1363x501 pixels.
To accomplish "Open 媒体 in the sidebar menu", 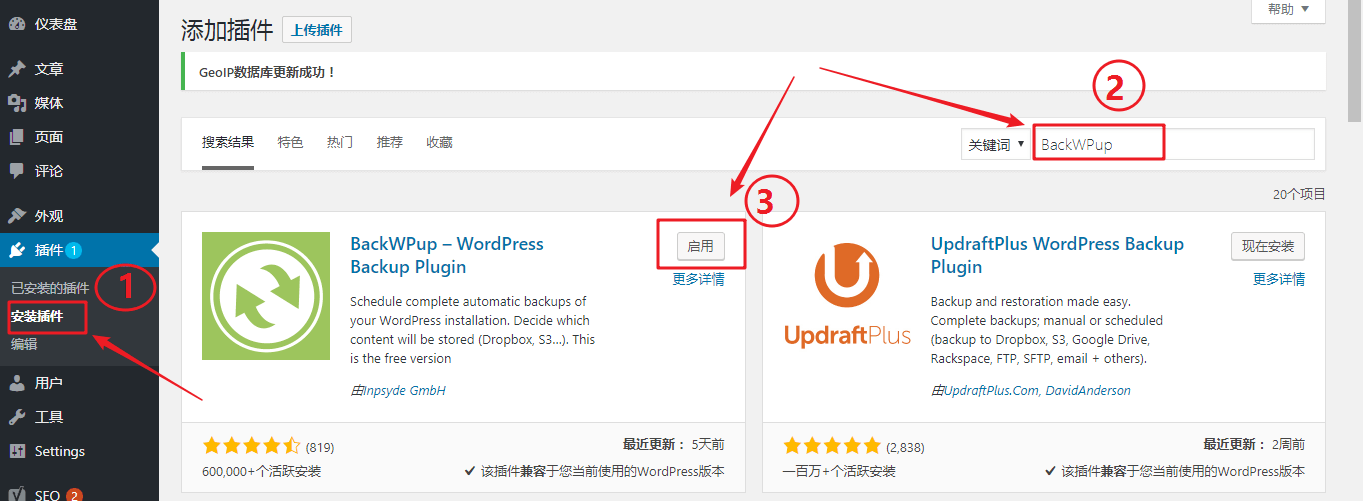I will coord(49,103).
